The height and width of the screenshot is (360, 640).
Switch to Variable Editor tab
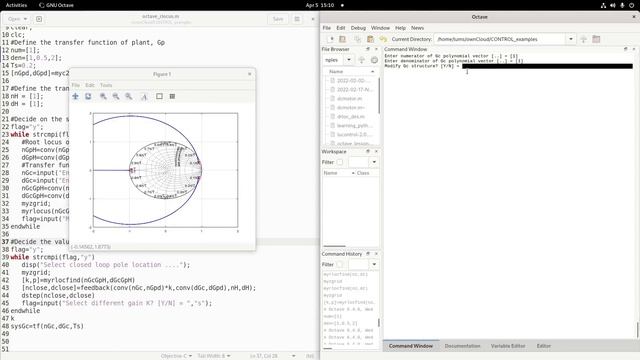(508, 346)
